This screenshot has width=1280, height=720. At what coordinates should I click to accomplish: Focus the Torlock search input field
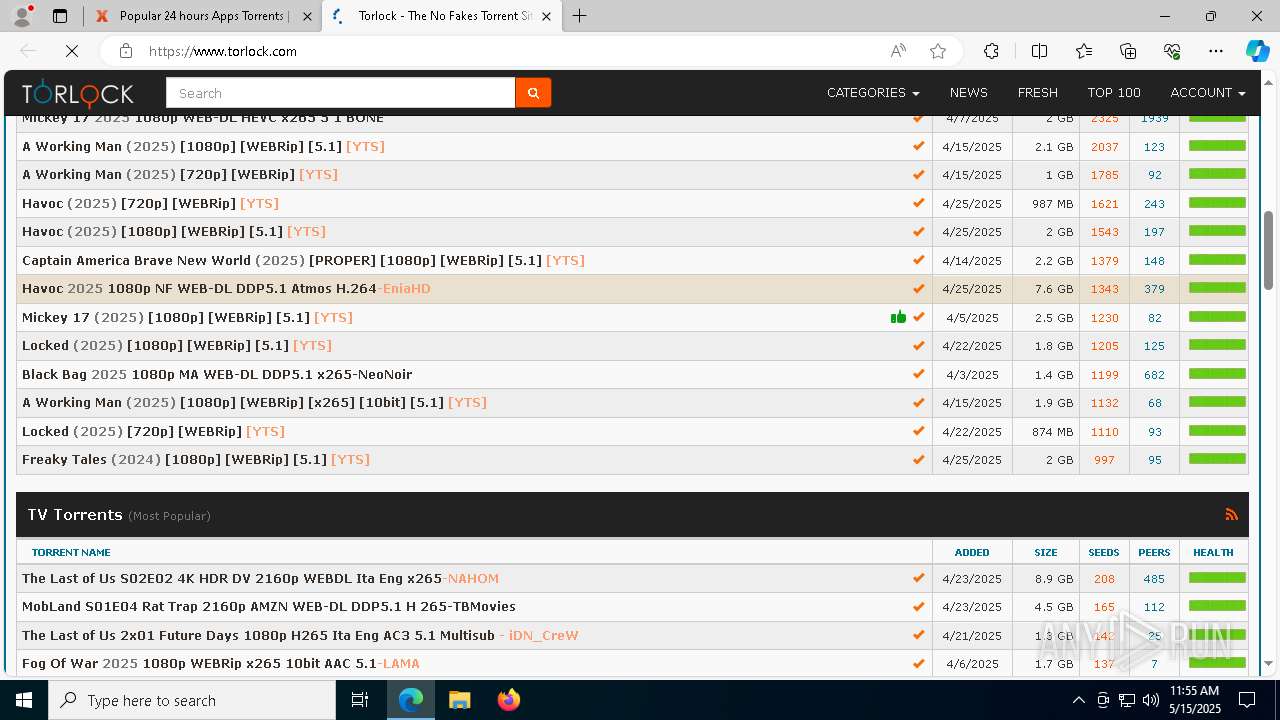click(x=340, y=93)
